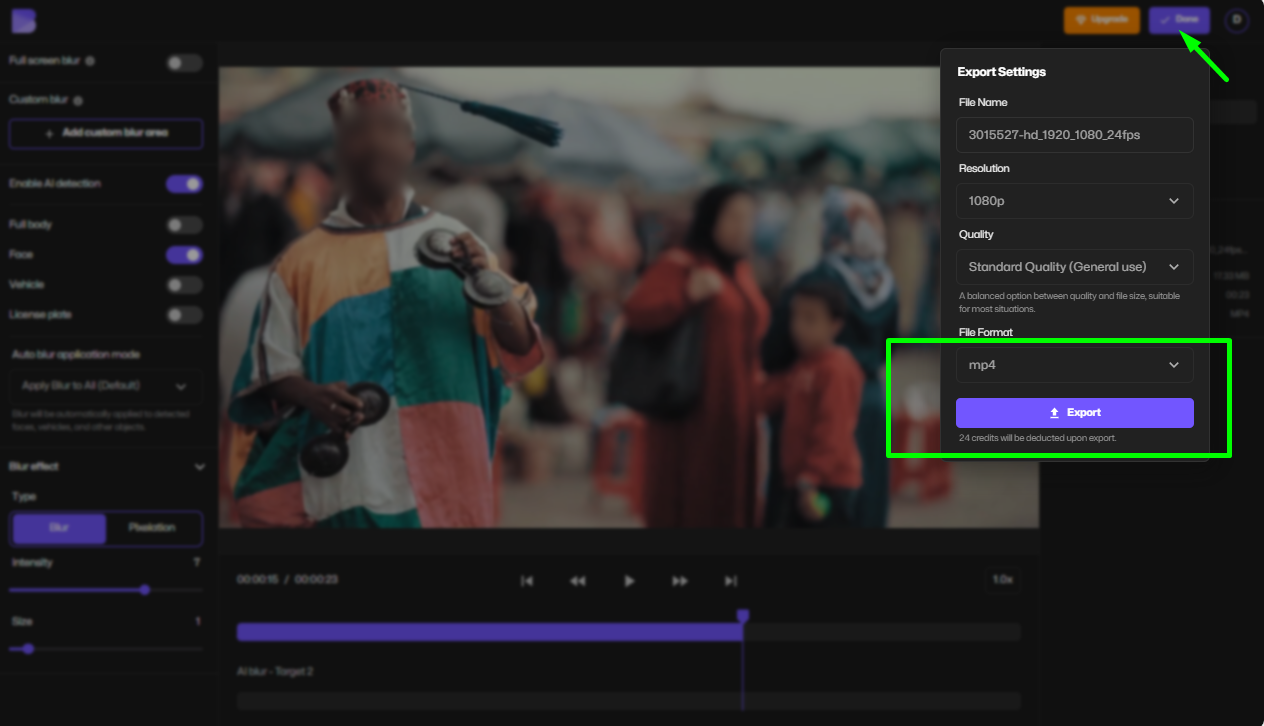Change the 1.0x playback speed
This screenshot has height=726, width=1264.
[1003, 580]
